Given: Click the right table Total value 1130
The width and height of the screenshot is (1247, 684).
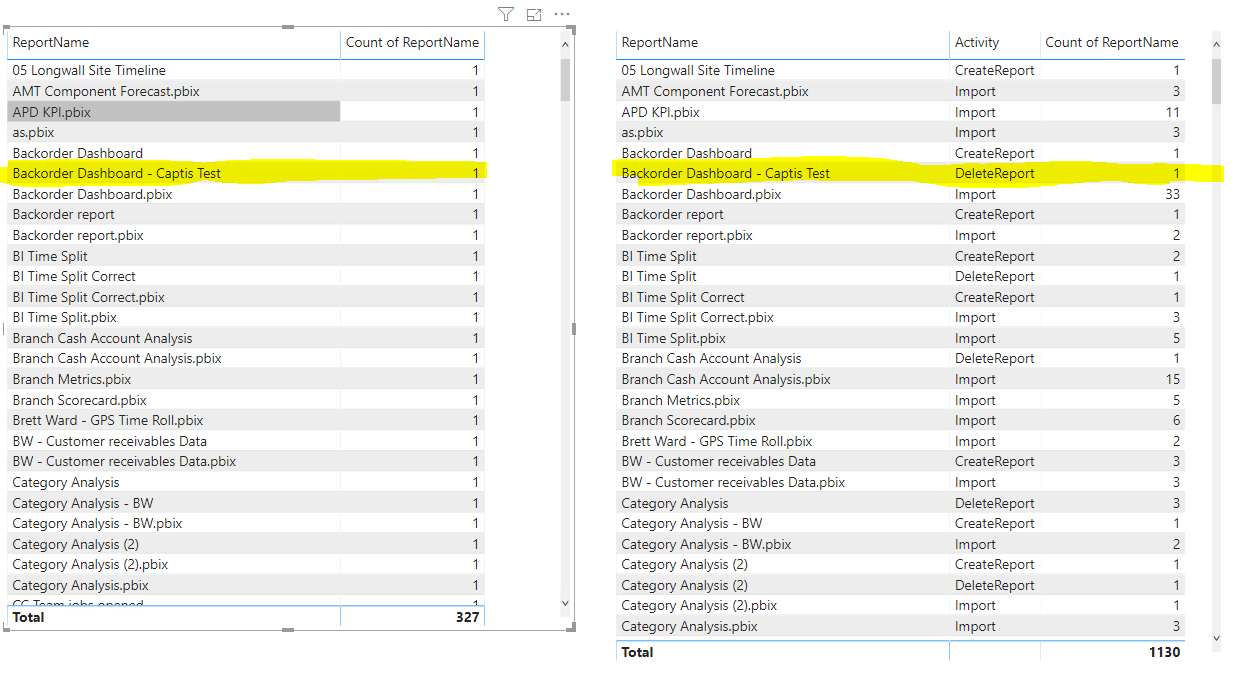Looking at the screenshot, I should (x=1164, y=652).
